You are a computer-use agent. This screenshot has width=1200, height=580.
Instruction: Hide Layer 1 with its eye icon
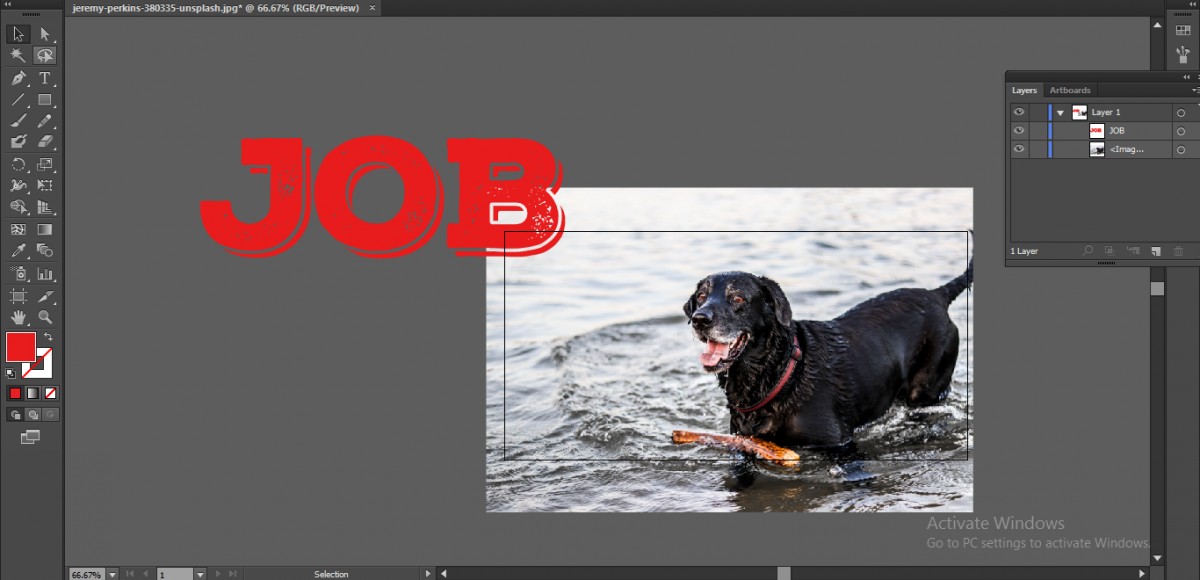1018,112
